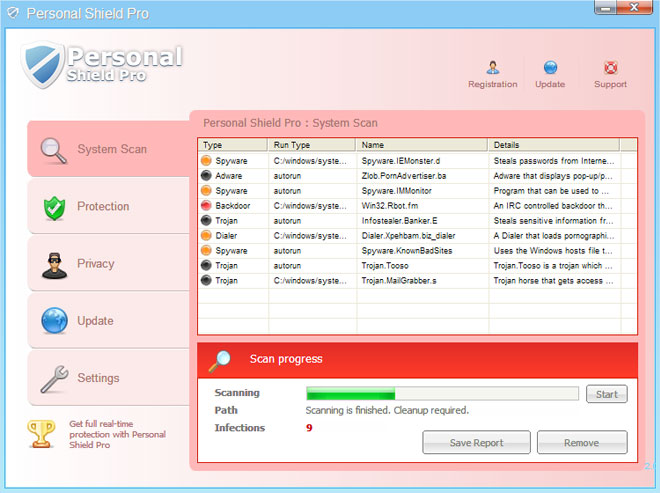
Task: Click the Remove button
Action: click(x=582, y=442)
